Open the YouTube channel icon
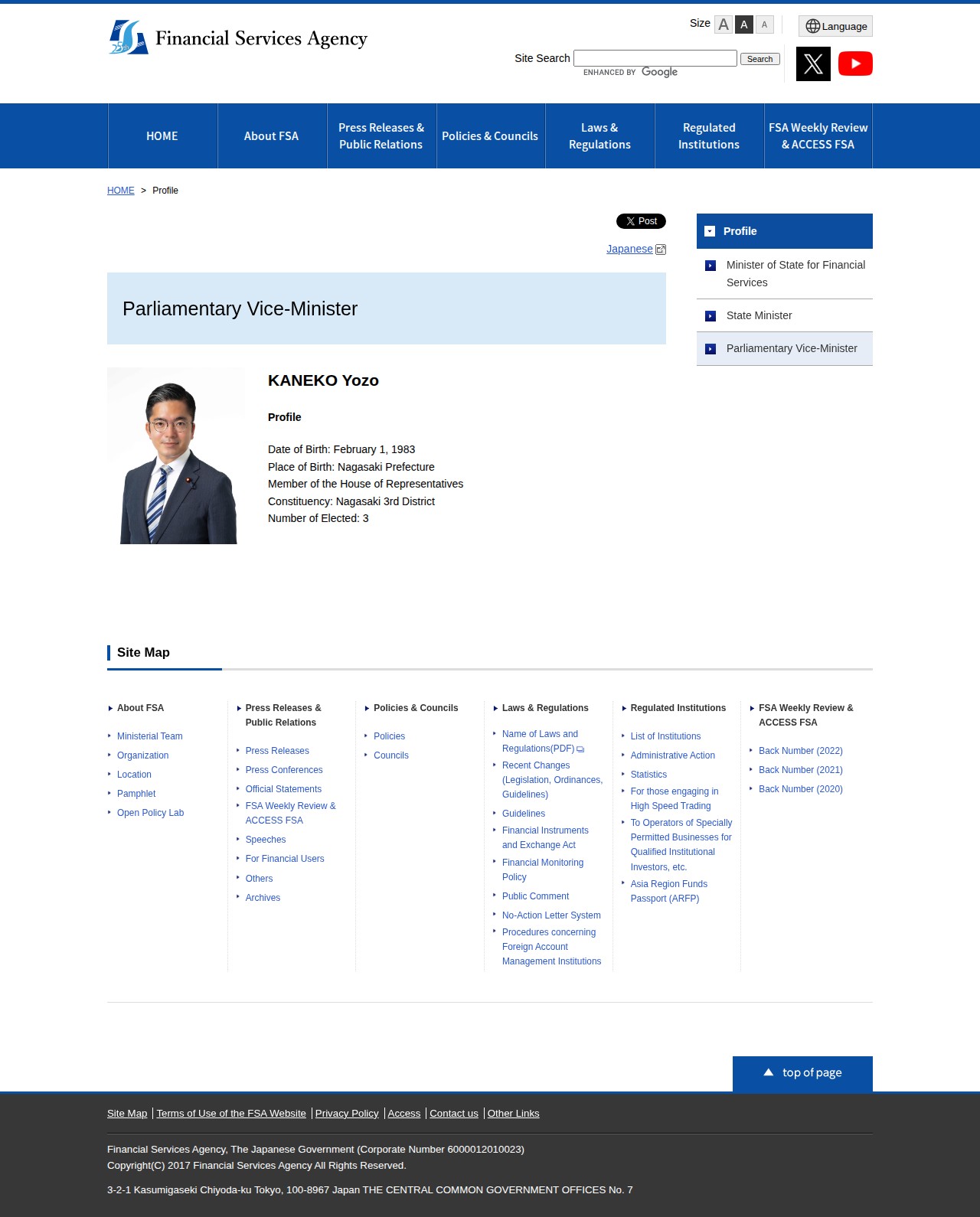Screen dimensions: 980x1217 tap(855, 64)
